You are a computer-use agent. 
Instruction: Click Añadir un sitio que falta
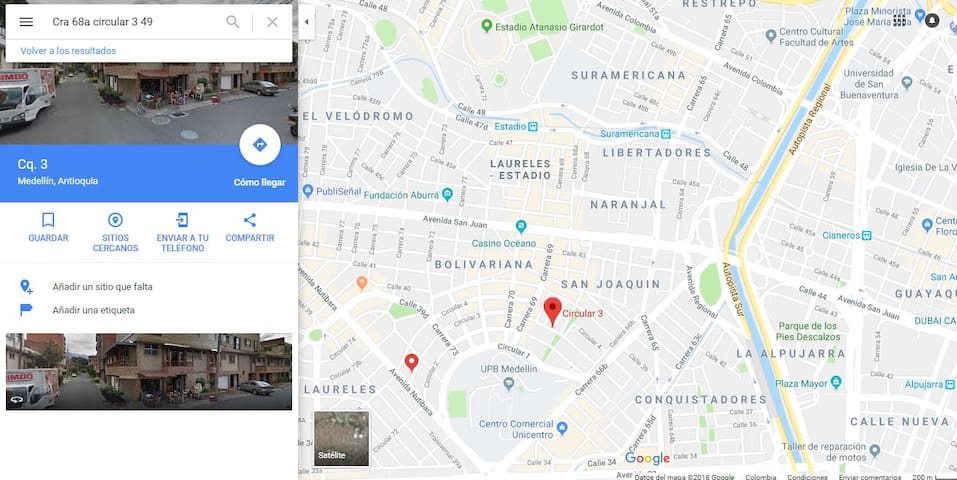click(x=103, y=286)
